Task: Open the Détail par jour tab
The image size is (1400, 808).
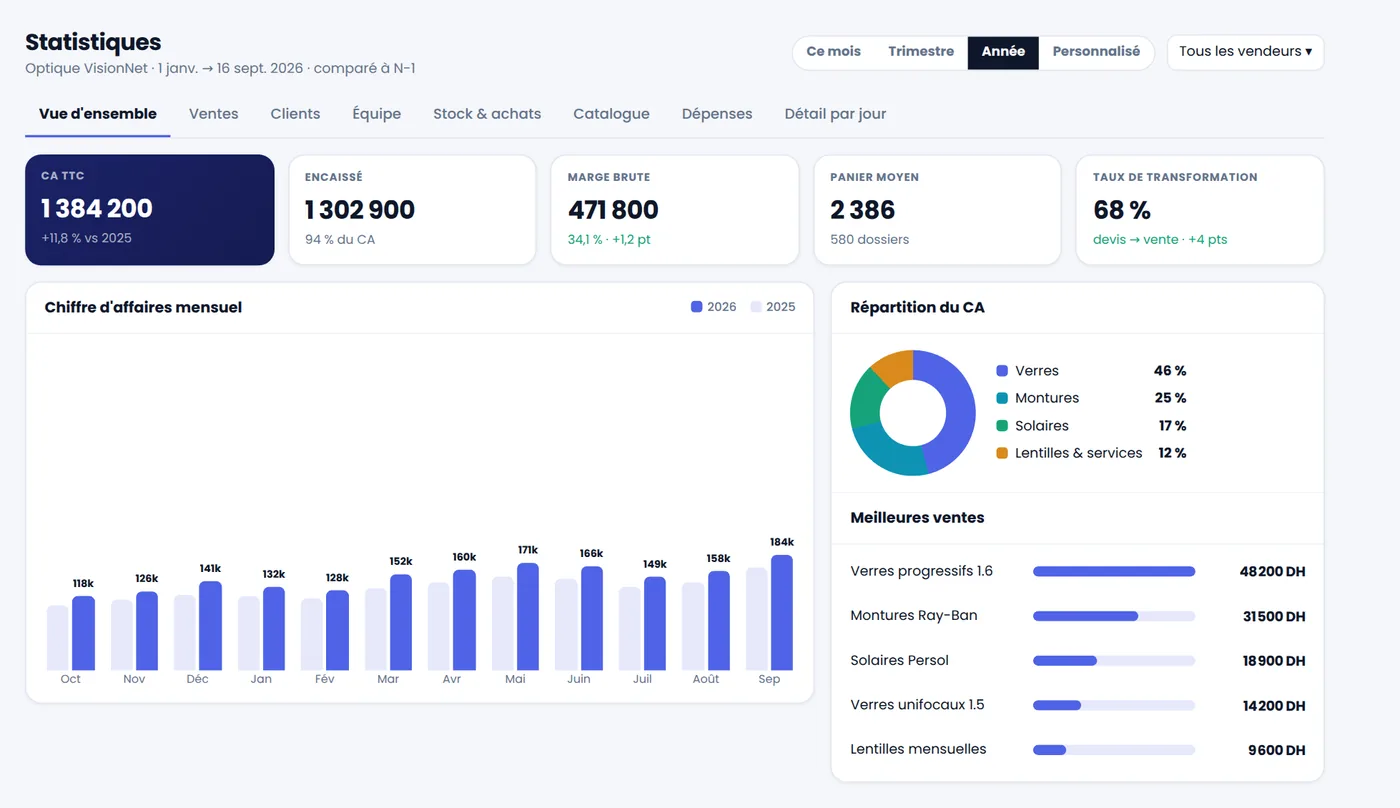Action: tap(835, 114)
